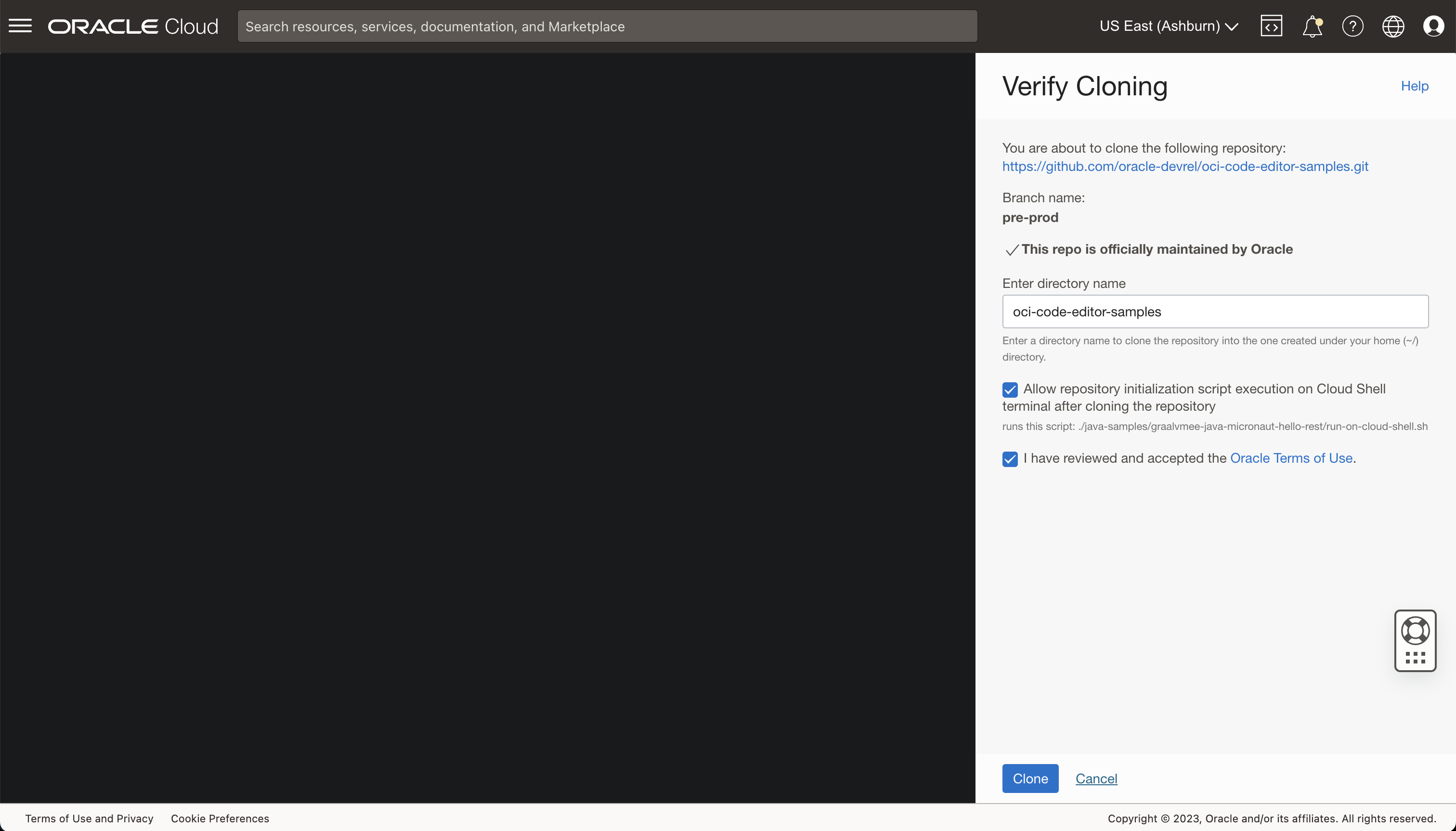Open quick actions via the dotted grid icon

click(x=1415, y=658)
